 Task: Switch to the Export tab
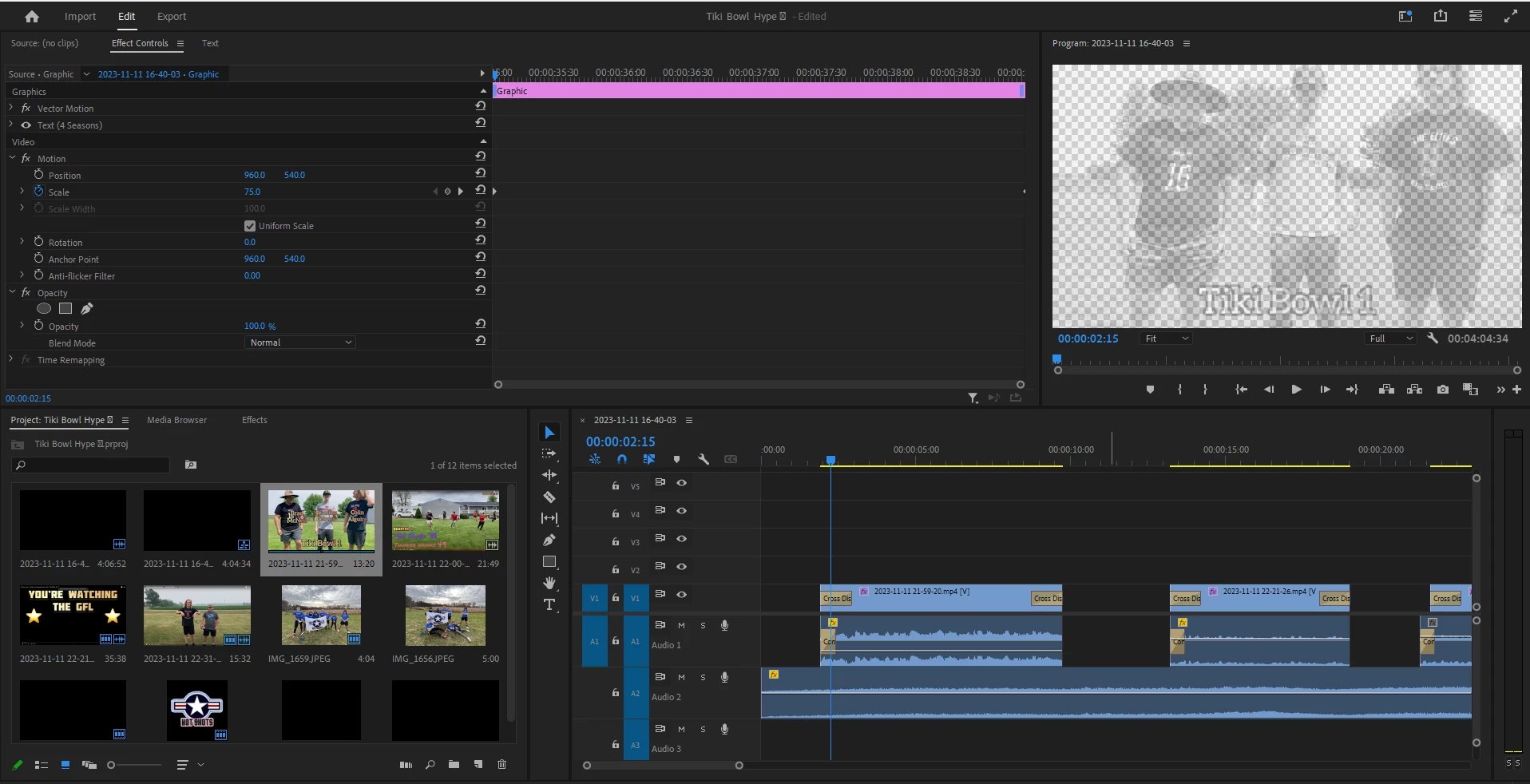[x=172, y=16]
